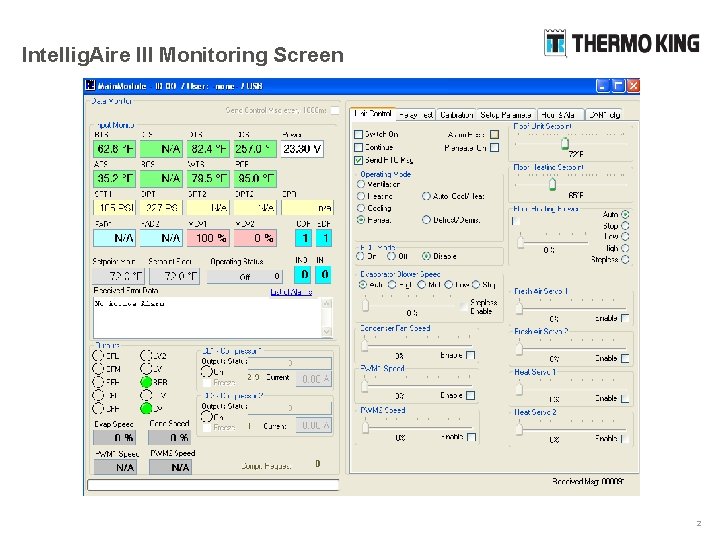Choose Auto Cool/Heat operating mode
The image size is (720, 540).
[426, 196]
